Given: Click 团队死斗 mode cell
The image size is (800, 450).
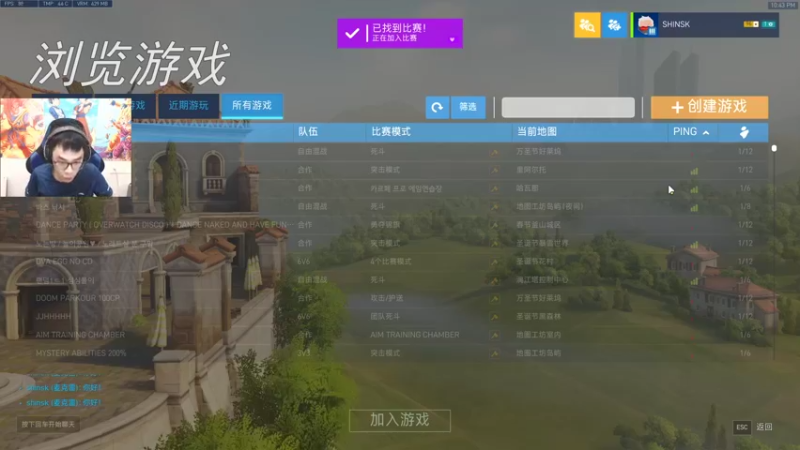Looking at the screenshot, I should (385, 317).
